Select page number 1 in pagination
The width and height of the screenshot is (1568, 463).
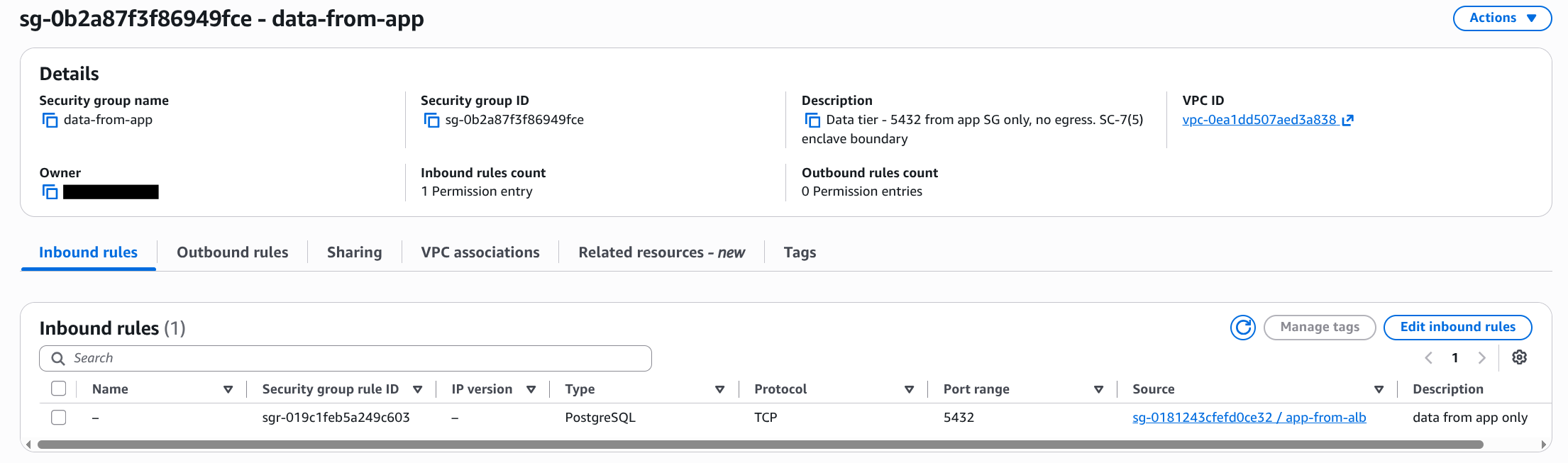(1455, 358)
